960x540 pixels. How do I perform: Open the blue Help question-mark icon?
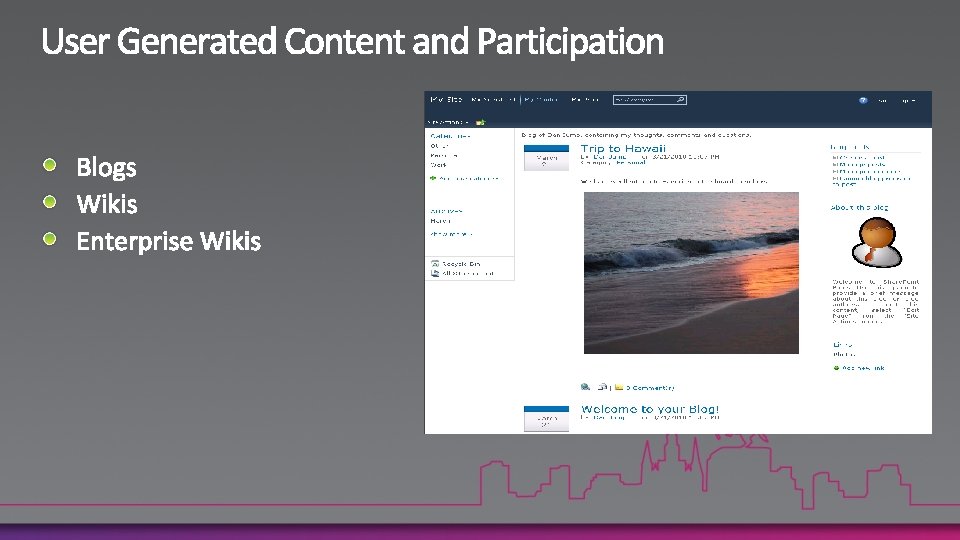click(863, 100)
